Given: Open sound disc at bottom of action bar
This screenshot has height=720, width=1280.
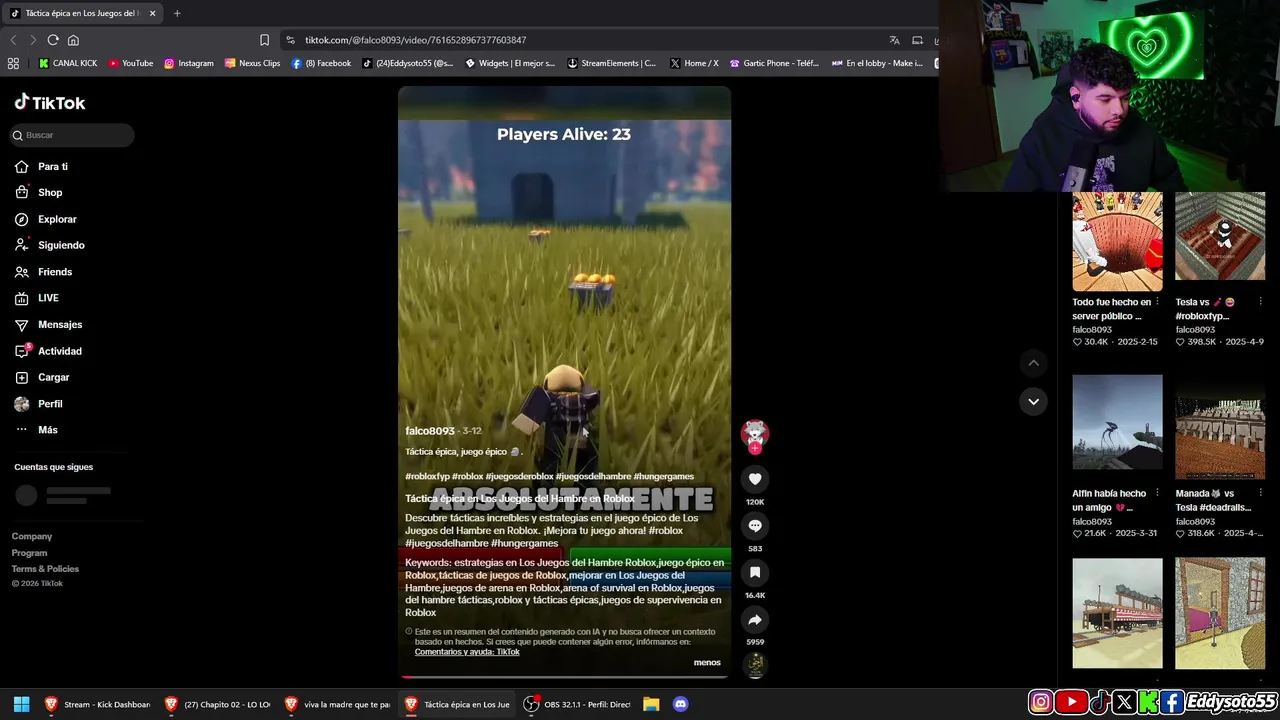Looking at the screenshot, I should 755,665.
